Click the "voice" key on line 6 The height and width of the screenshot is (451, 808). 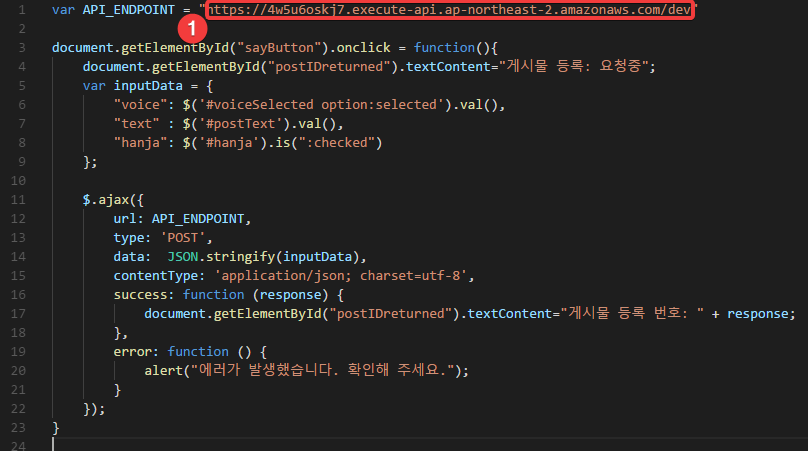click(140, 105)
